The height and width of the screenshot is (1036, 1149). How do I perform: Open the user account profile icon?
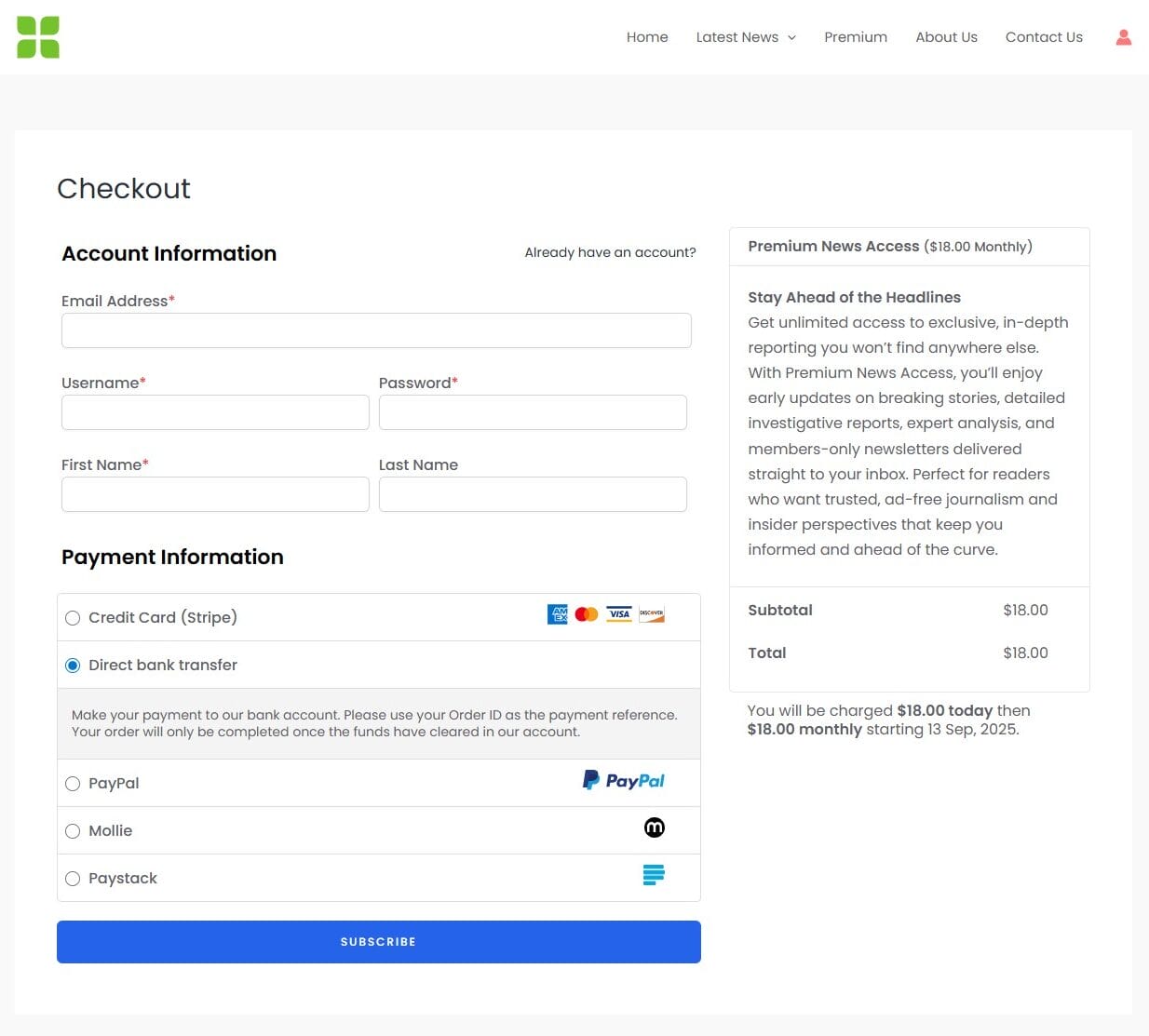(1124, 37)
